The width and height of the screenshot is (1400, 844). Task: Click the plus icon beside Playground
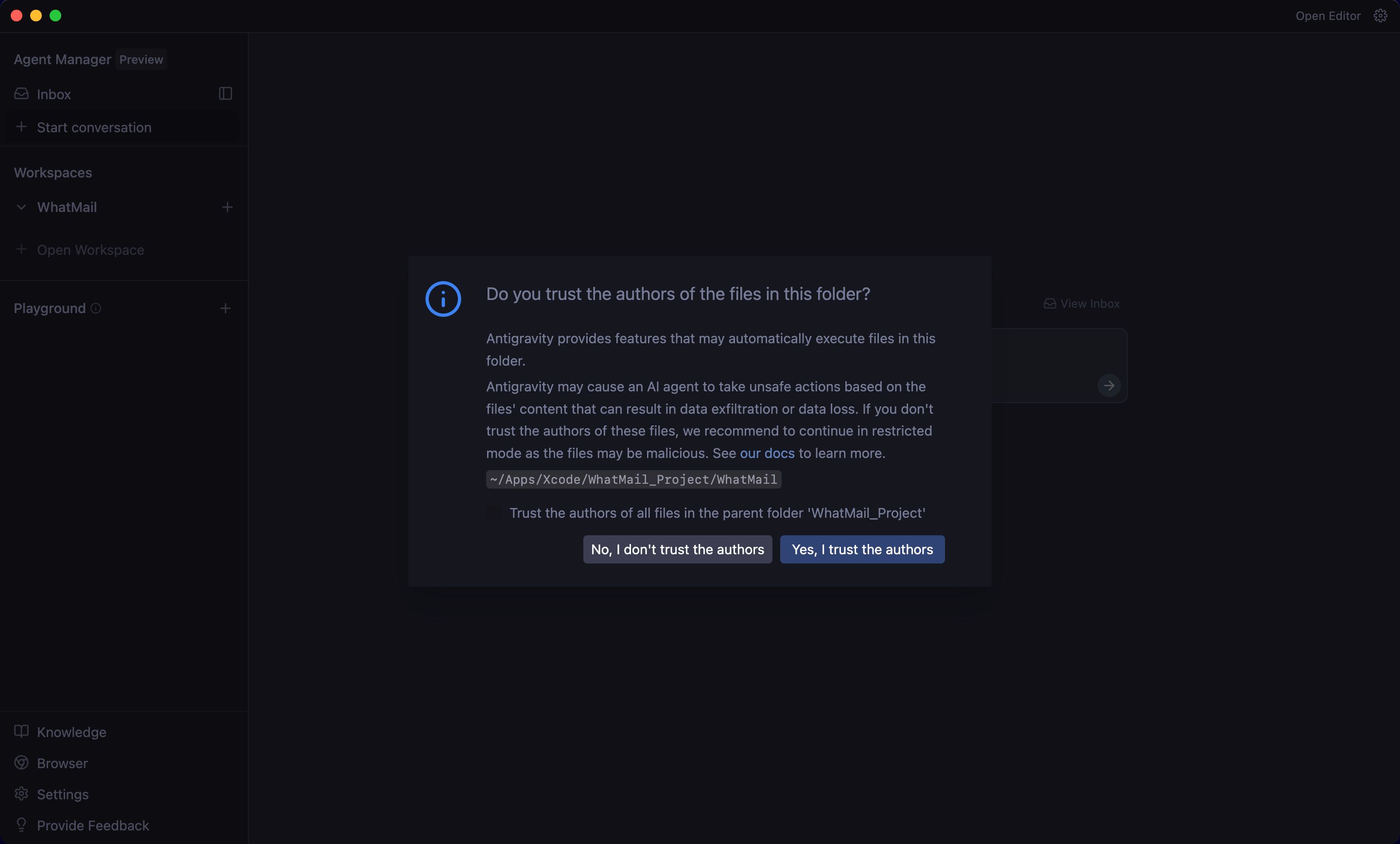click(x=226, y=308)
